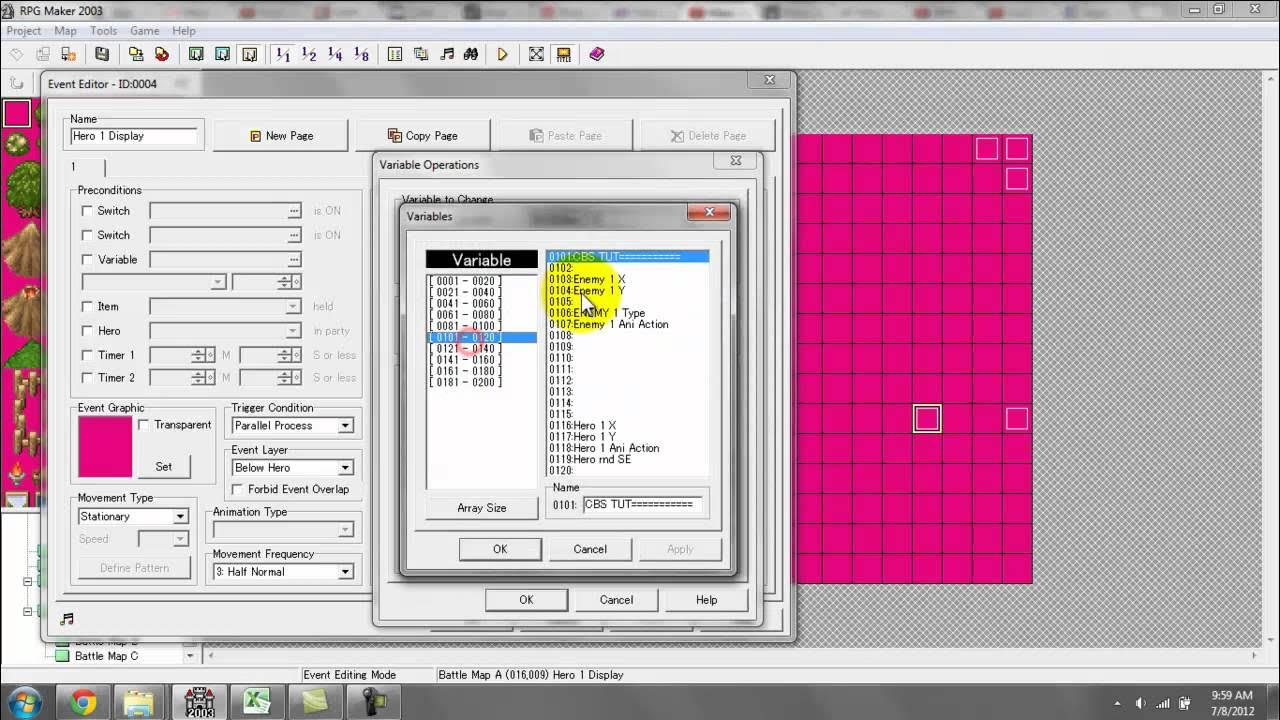The width and height of the screenshot is (1280, 720).
Task: Open the Database toolbar icon
Action: tap(395, 54)
